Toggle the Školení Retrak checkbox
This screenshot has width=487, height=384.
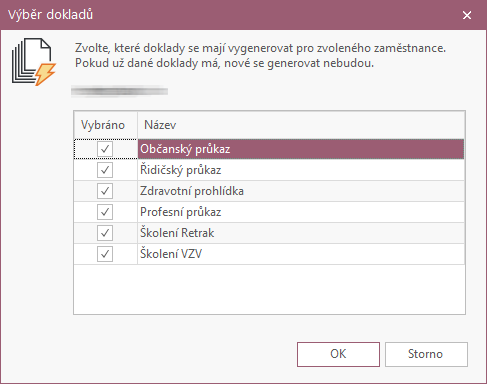click(105, 233)
